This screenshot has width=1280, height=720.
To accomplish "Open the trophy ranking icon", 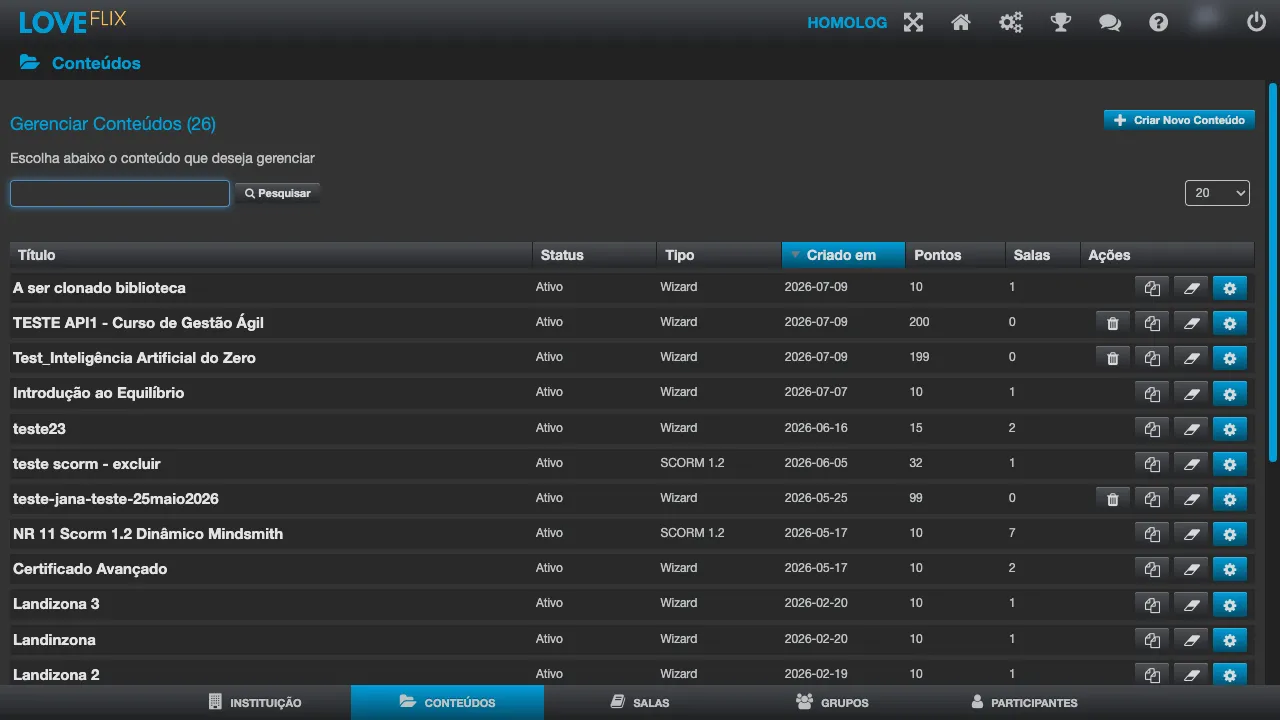I will pos(1061,22).
